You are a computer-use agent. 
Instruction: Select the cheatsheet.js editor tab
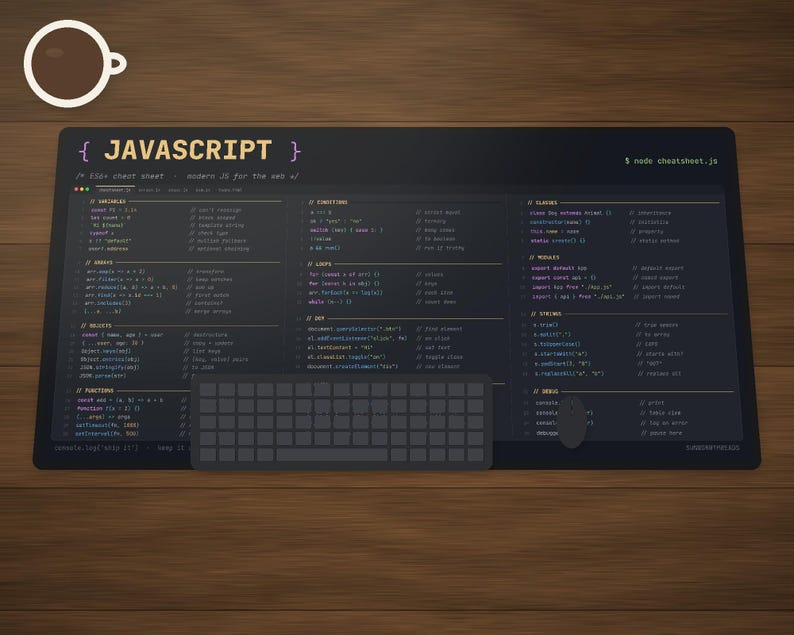pyautogui.click(x=114, y=190)
